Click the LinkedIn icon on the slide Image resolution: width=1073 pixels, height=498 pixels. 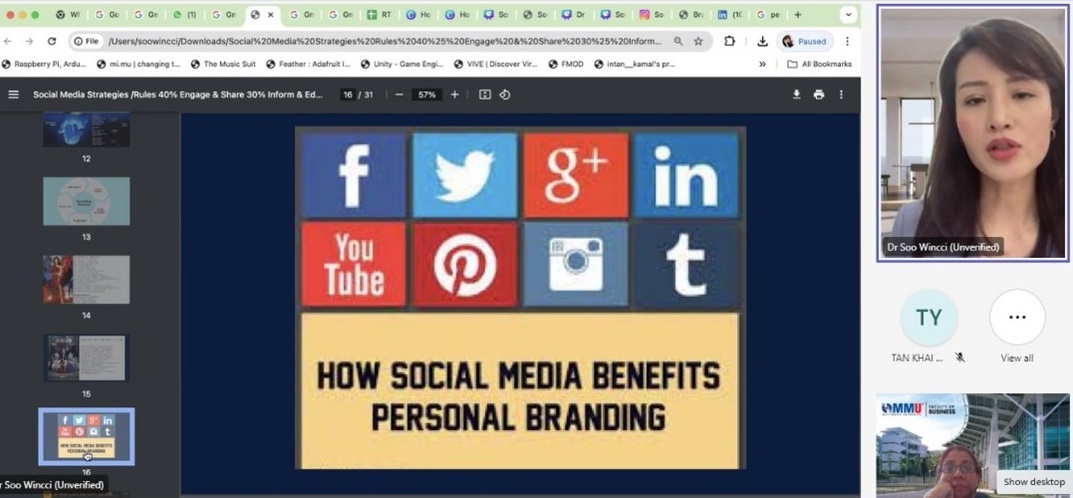(686, 175)
